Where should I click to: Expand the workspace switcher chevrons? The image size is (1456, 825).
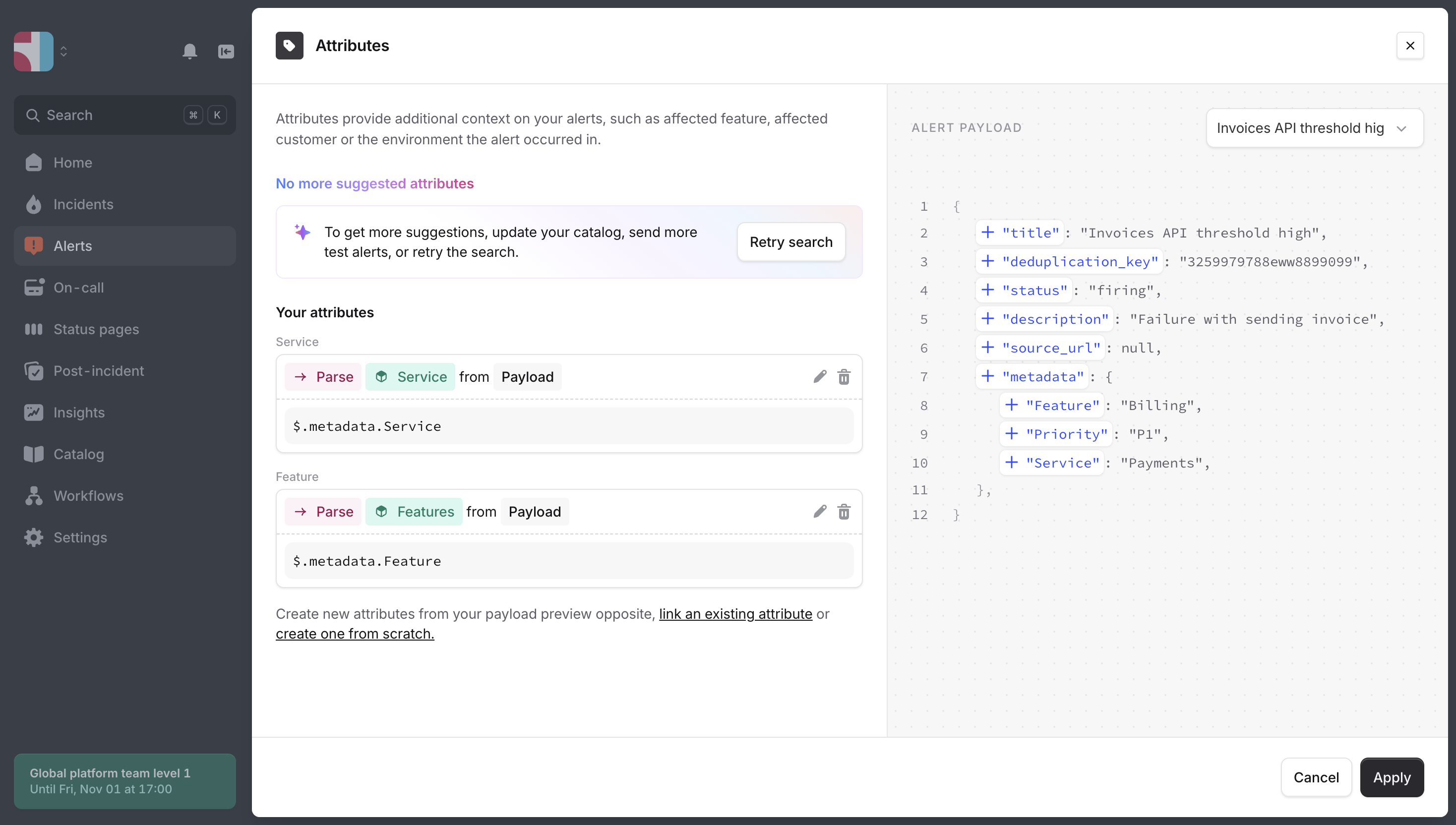tap(63, 52)
